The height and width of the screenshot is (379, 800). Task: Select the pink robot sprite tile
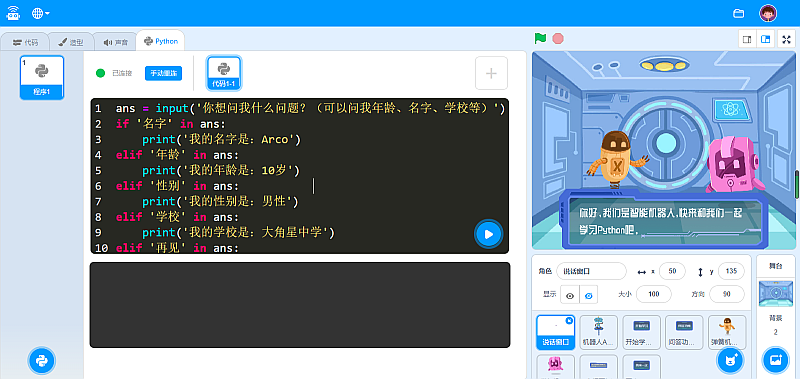point(555,367)
